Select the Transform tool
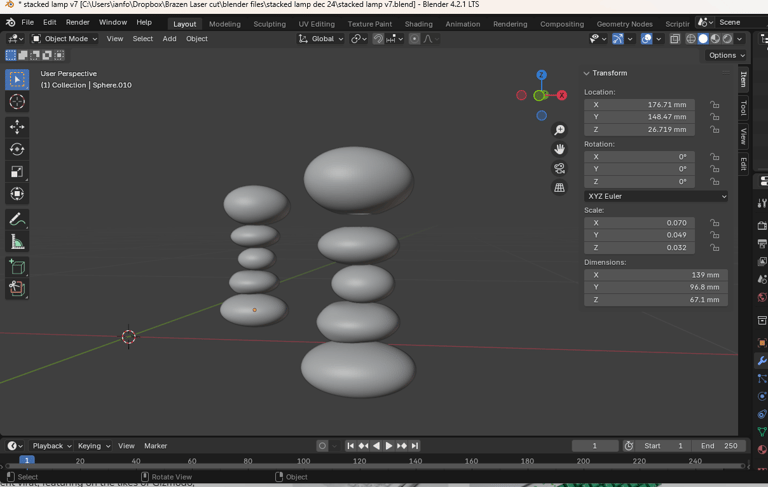Viewport: 768px width, 487px height. [17, 194]
